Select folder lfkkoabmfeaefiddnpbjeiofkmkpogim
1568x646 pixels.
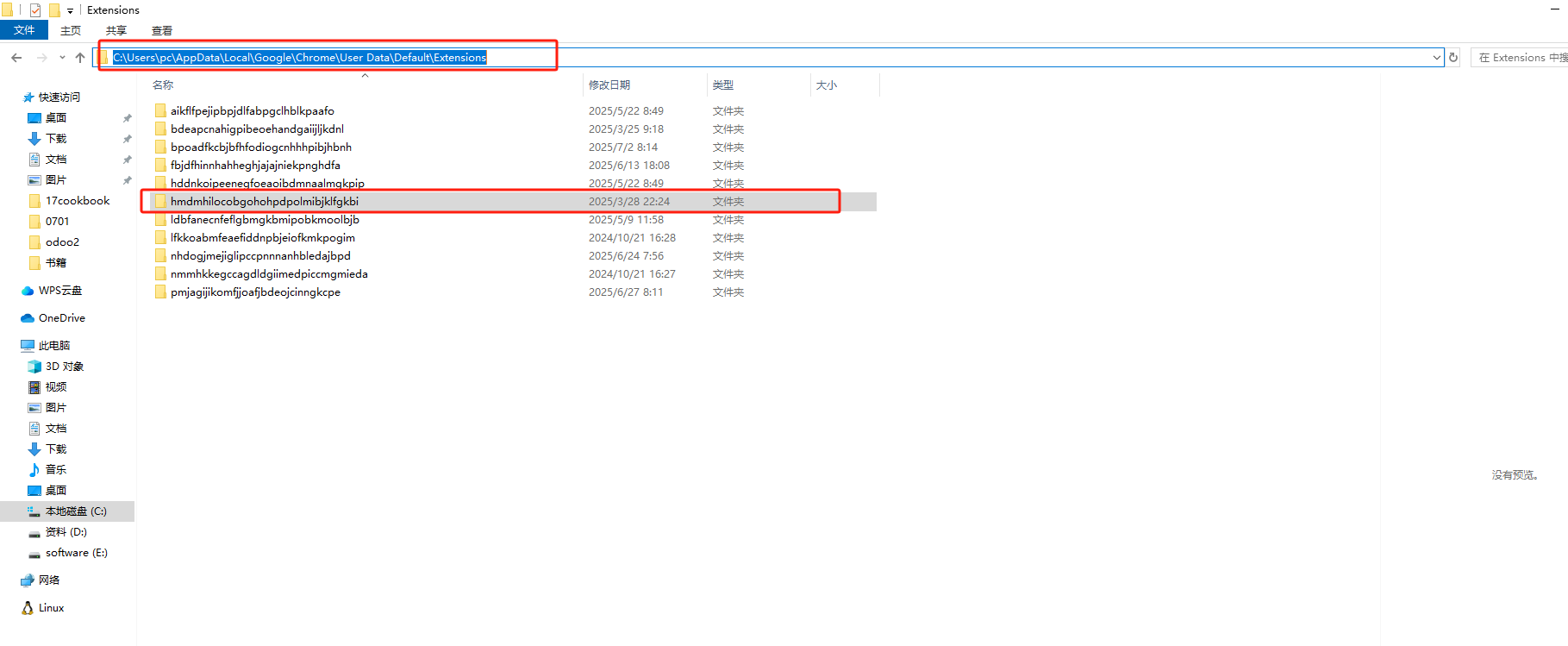click(x=263, y=237)
